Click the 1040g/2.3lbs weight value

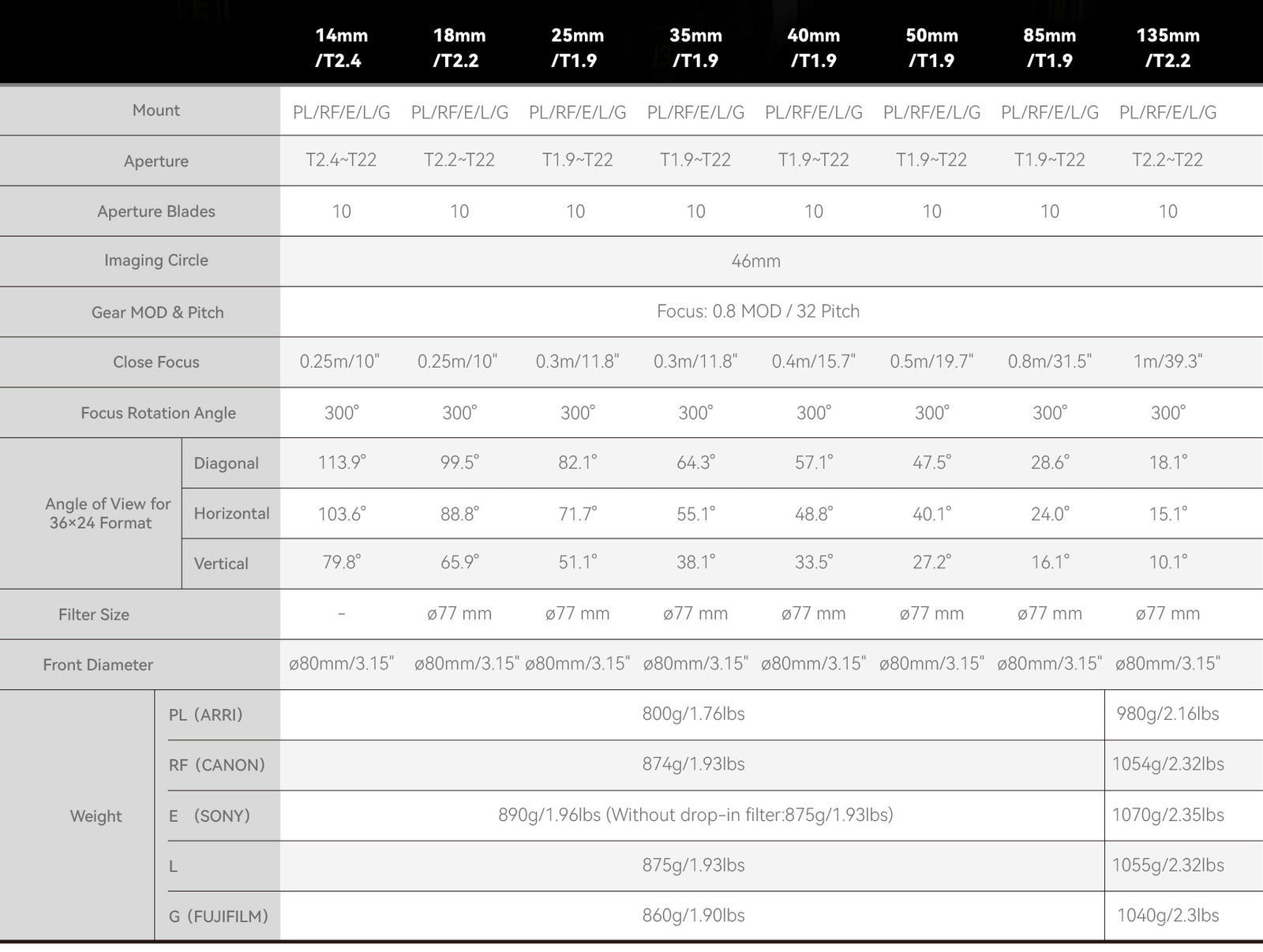(x=1167, y=916)
